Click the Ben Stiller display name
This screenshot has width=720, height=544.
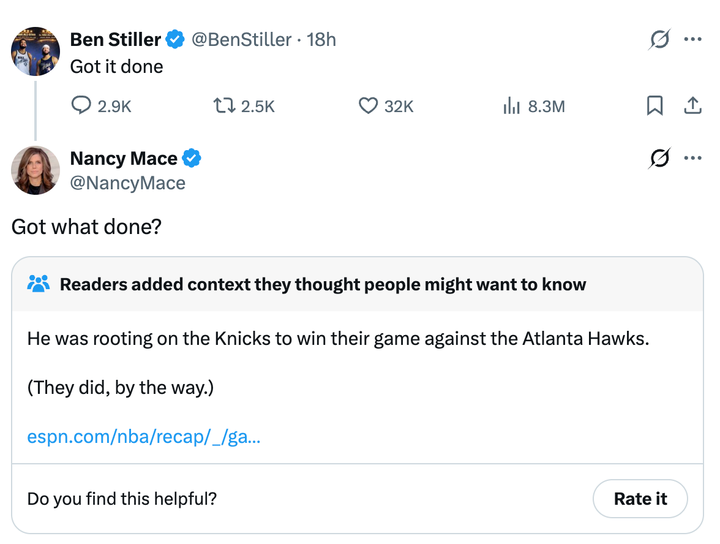coord(115,40)
